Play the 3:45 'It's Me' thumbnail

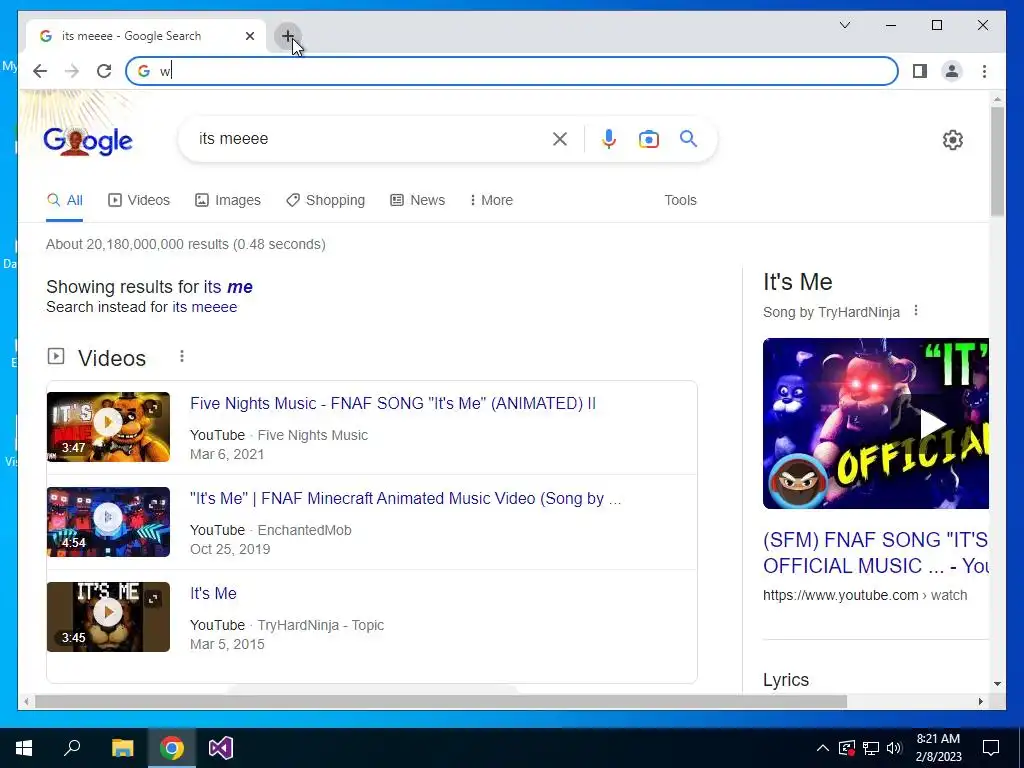[x=108, y=616]
